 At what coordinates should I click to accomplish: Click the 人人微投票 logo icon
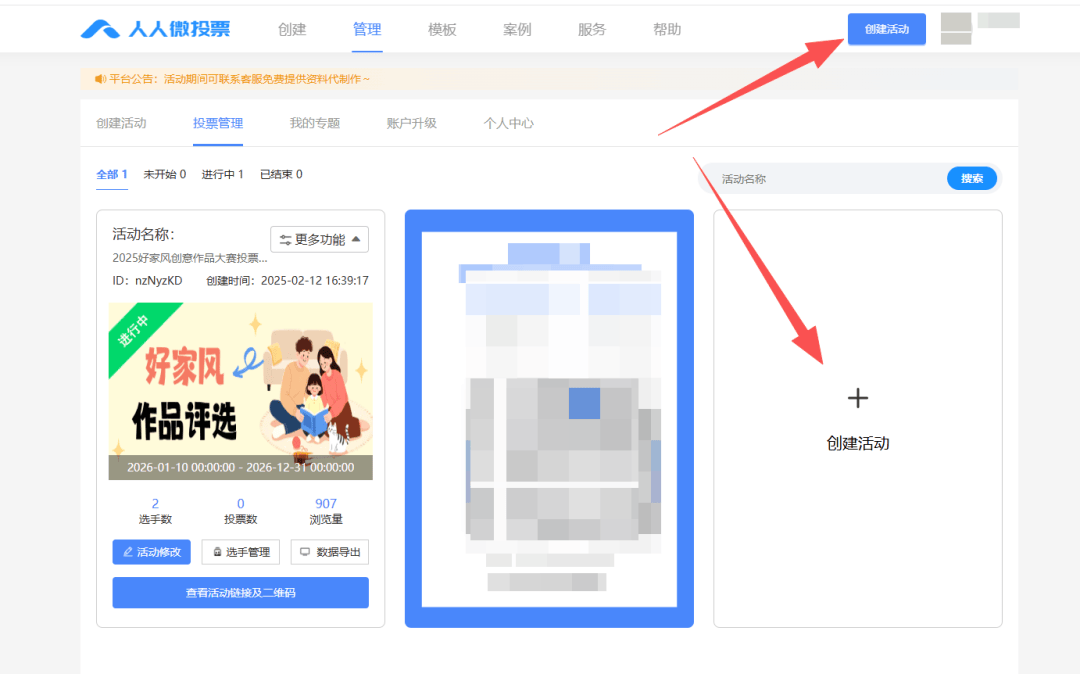101,29
